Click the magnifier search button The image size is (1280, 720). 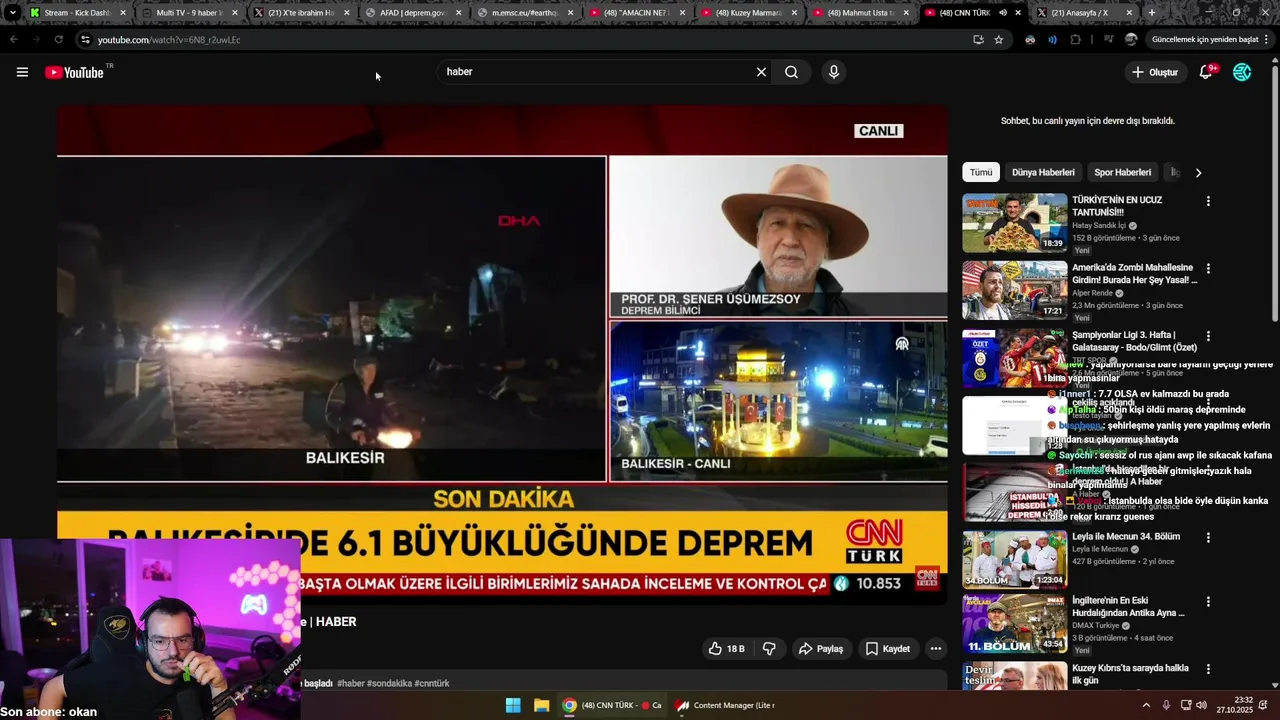[791, 72]
